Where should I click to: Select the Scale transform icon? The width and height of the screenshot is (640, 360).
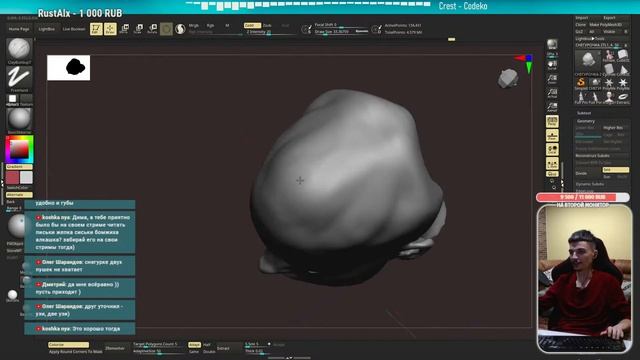pos(138,29)
